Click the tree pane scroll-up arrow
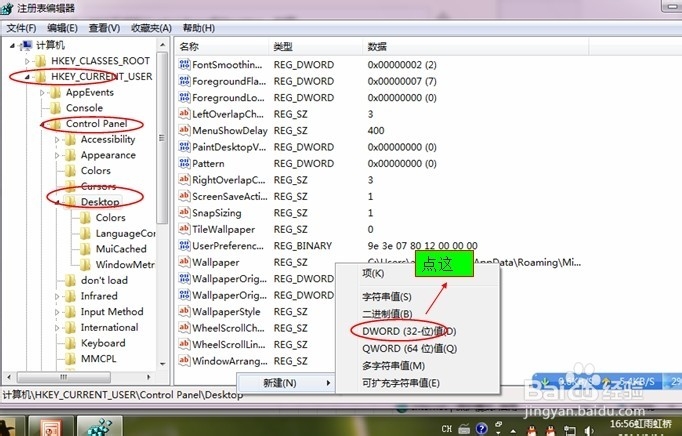Screen dimensions: 682x436 (x=163, y=44)
